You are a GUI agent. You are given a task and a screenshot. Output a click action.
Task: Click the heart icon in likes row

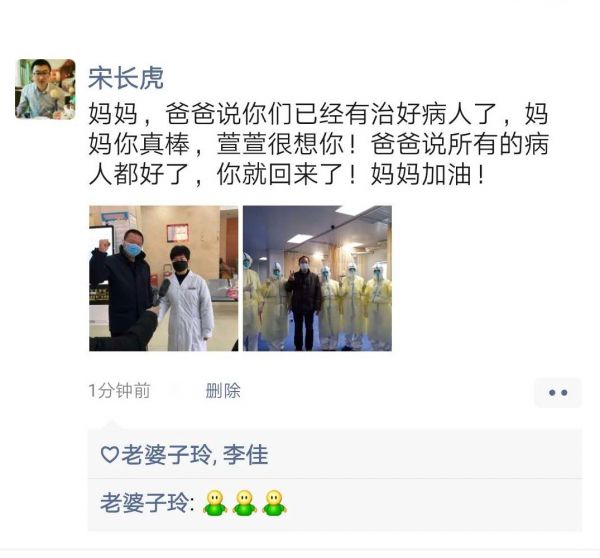pos(109,455)
